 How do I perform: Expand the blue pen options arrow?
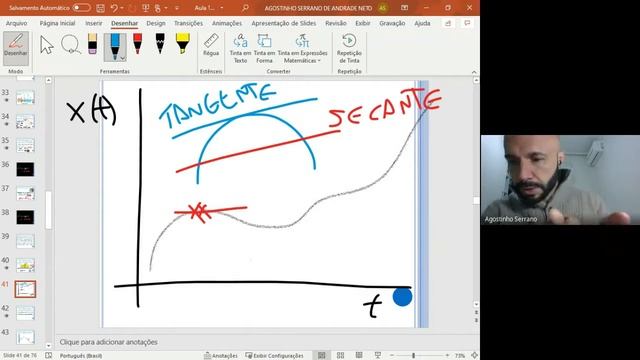(x=122, y=59)
